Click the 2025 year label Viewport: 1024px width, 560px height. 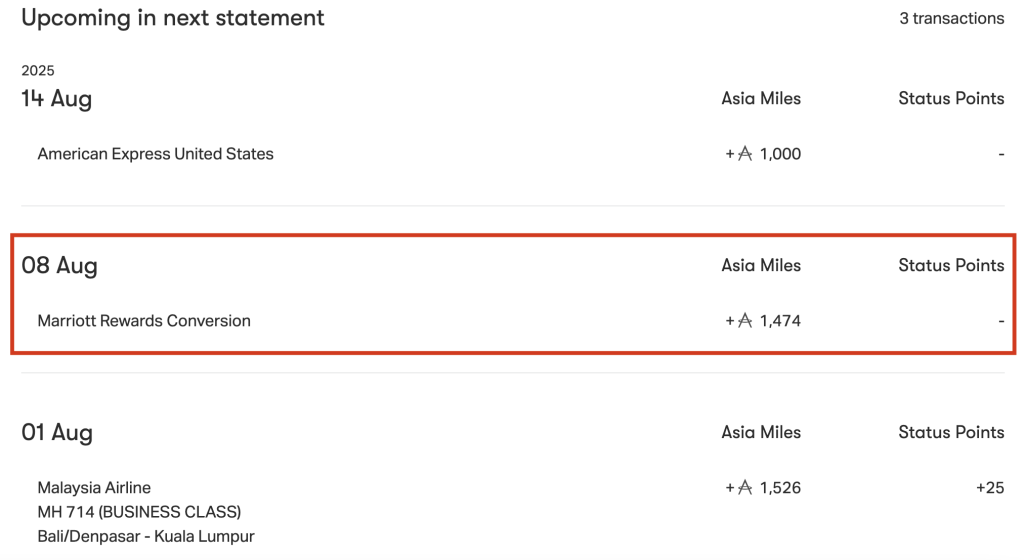pos(38,70)
